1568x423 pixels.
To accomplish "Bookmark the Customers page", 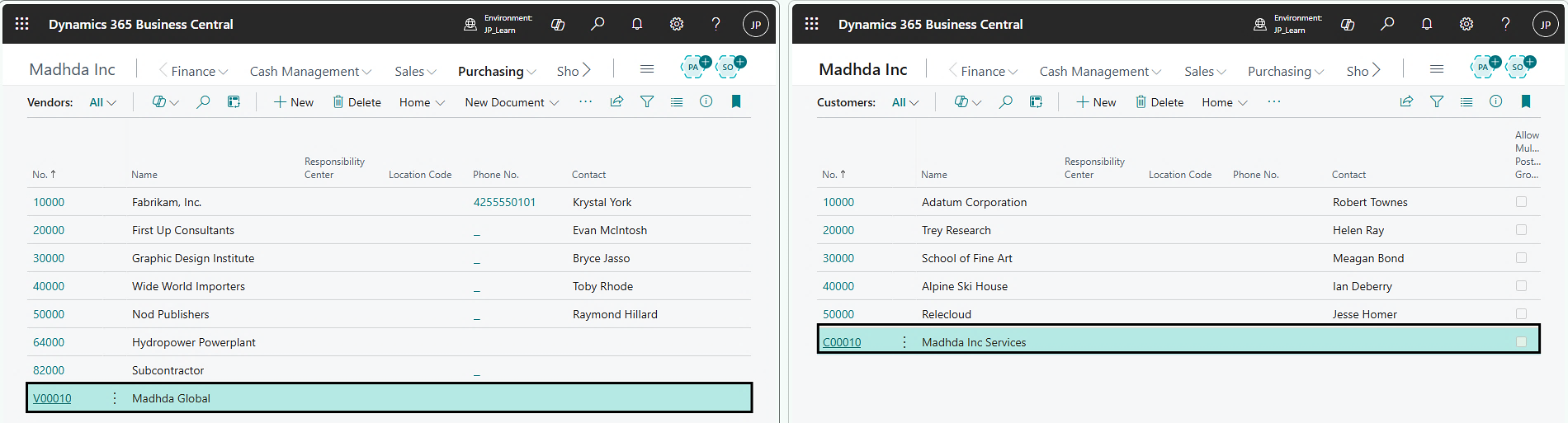I will (1526, 101).
